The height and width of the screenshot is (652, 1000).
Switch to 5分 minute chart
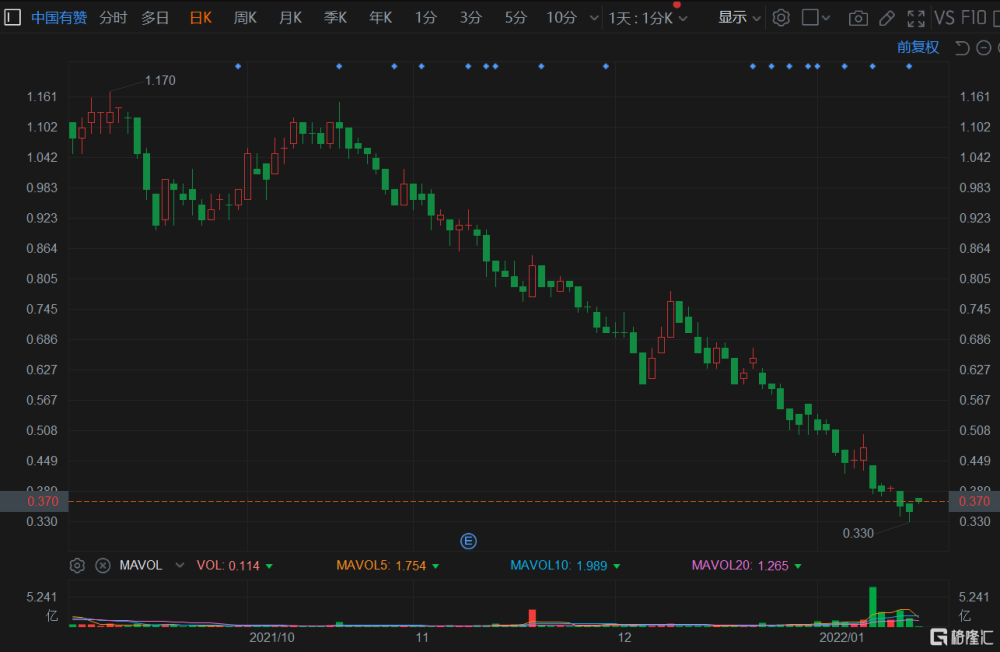(516, 18)
